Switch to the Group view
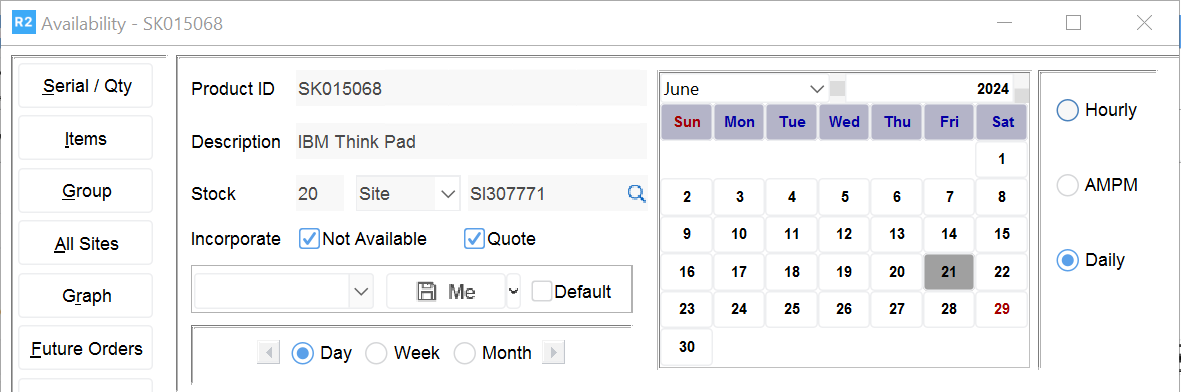The height and width of the screenshot is (392, 1181). click(86, 191)
